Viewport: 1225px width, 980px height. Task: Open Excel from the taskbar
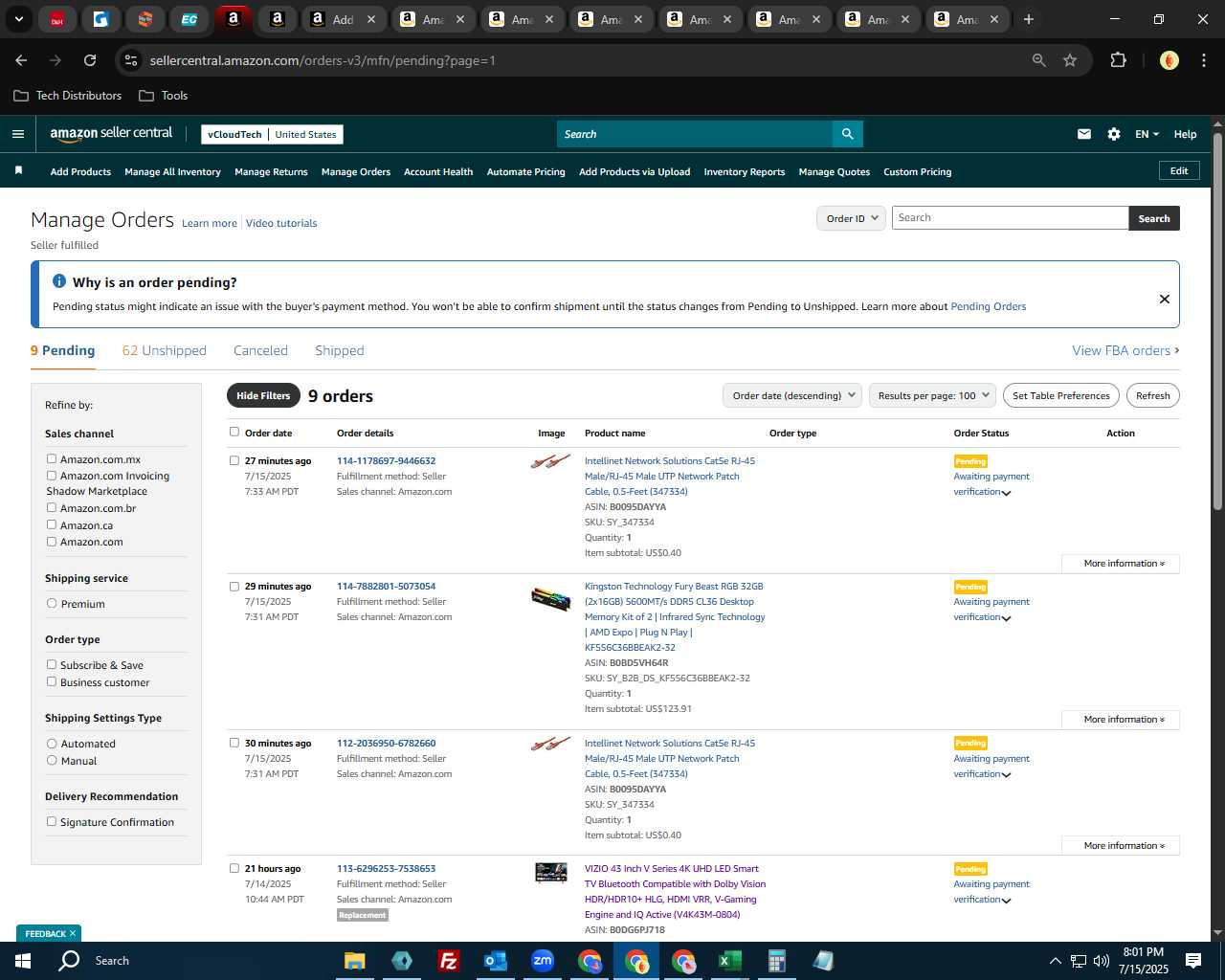729,961
